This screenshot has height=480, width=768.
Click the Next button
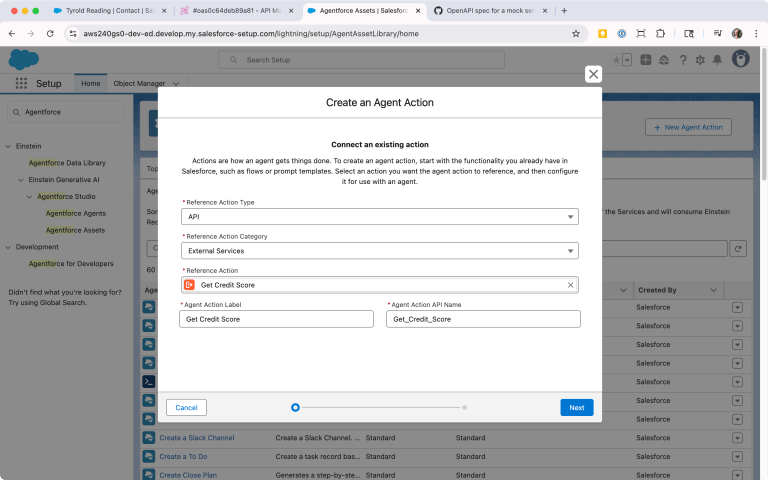pos(576,408)
